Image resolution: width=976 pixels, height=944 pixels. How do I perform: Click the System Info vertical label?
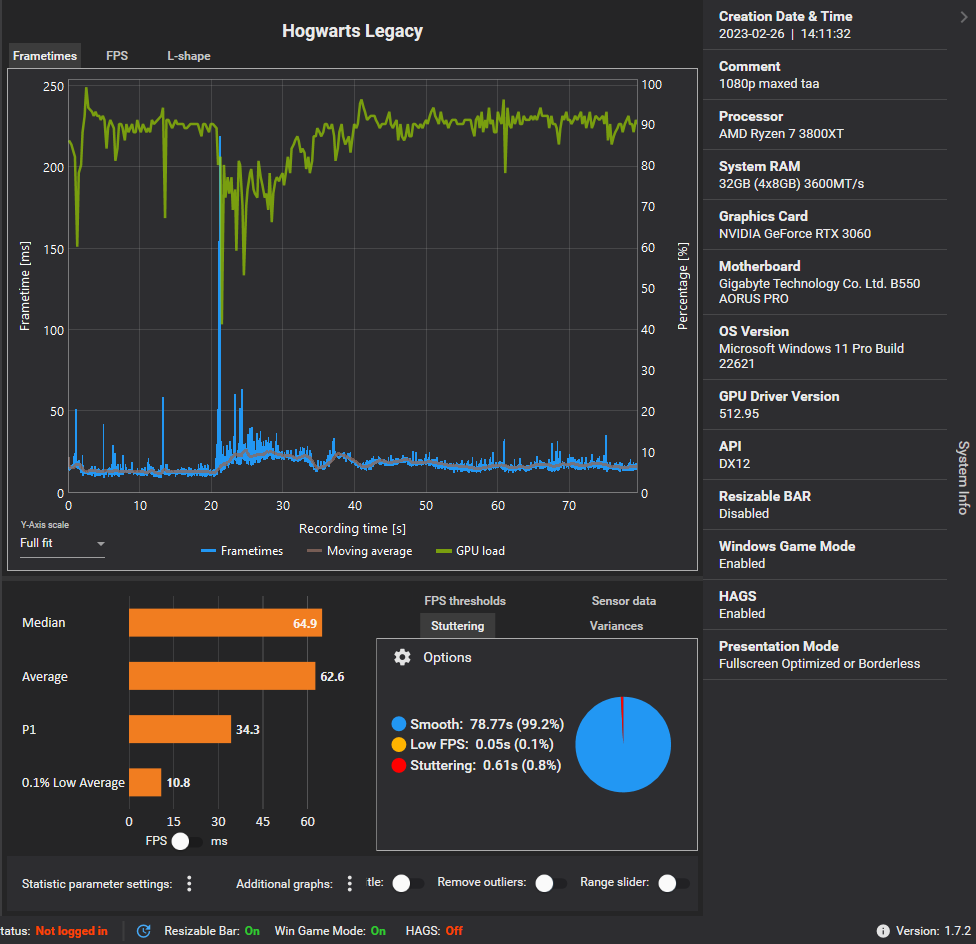click(963, 477)
